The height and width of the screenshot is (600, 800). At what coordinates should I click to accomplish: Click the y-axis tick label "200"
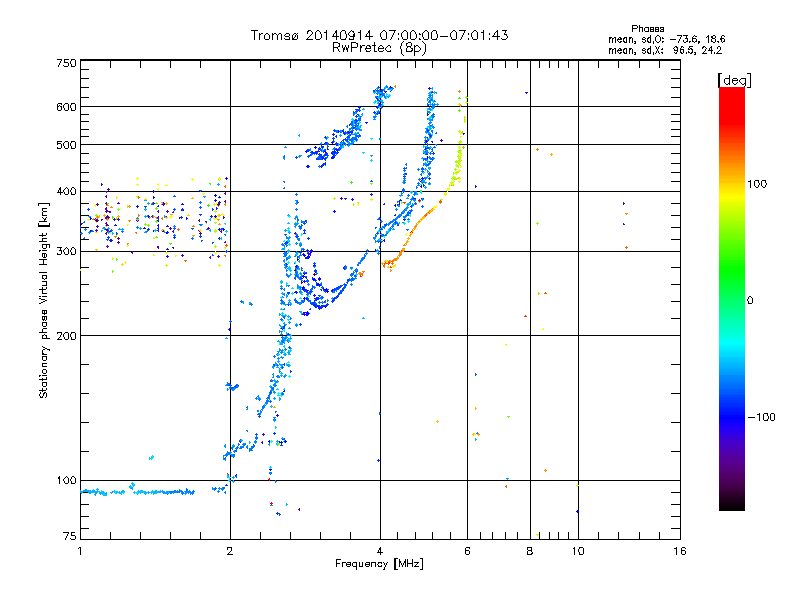coord(66,336)
